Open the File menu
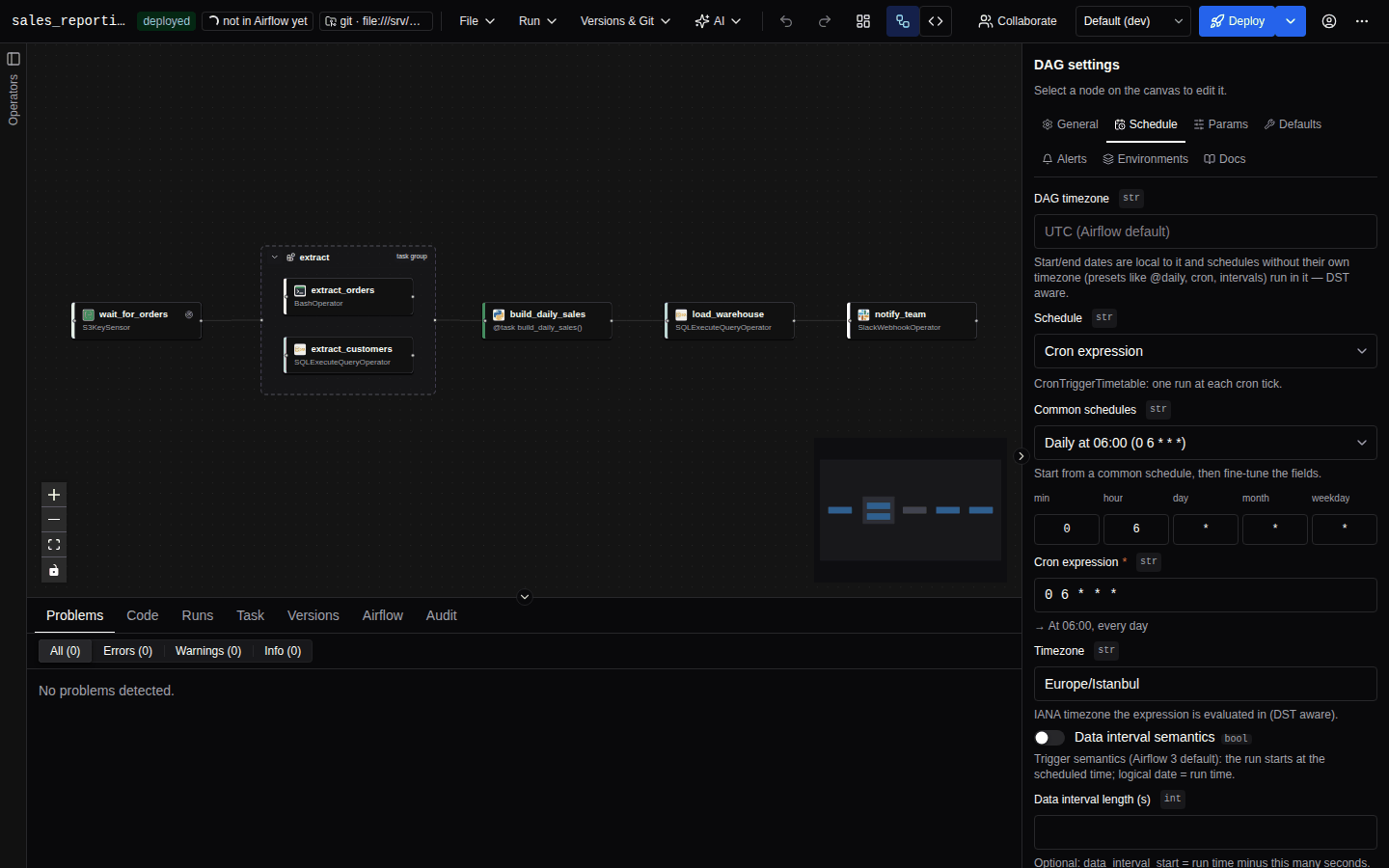The height and width of the screenshot is (868, 1389). [477, 21]
